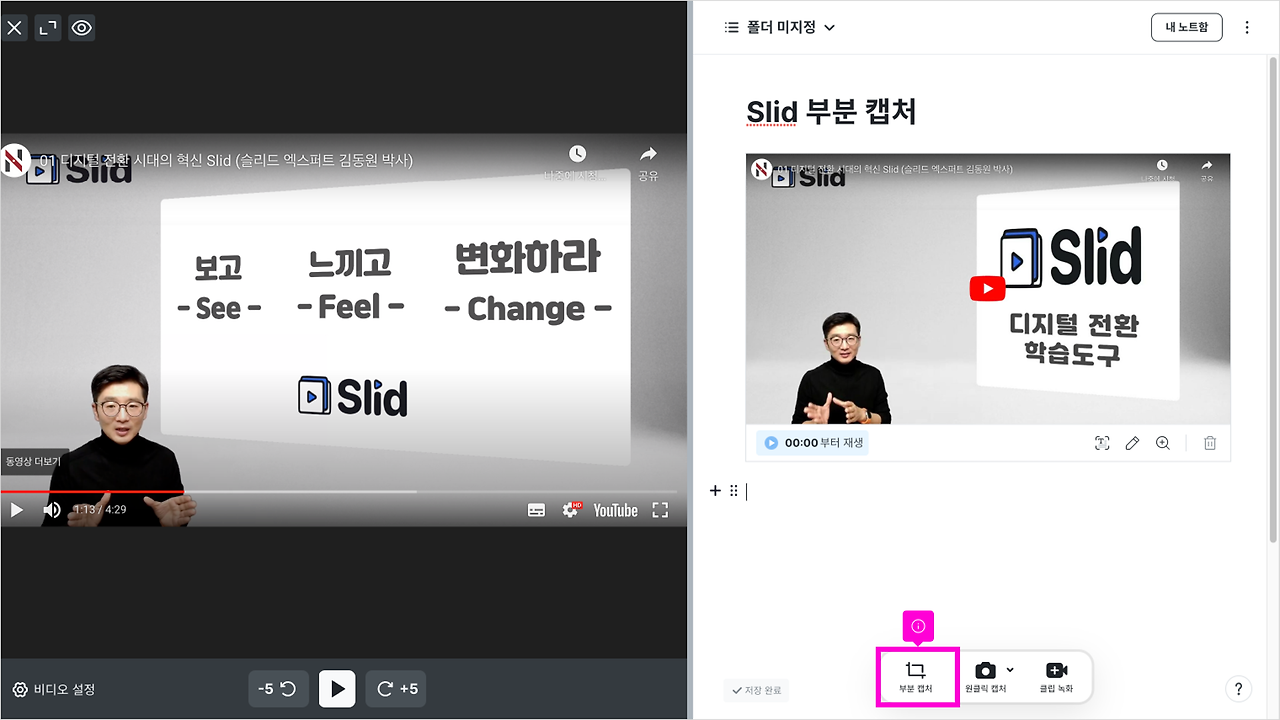Edit the captured image with pencil icon
Viewport: 1280px width, 720px height.
pos(1131,443)
